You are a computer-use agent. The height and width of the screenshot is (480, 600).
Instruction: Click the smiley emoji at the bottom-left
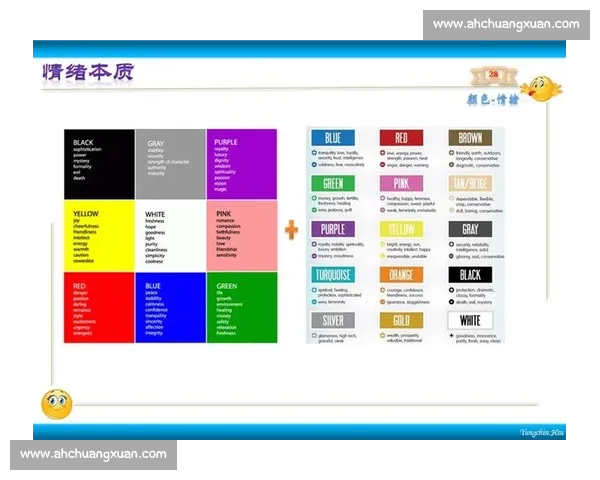click(x=56, y=403)
